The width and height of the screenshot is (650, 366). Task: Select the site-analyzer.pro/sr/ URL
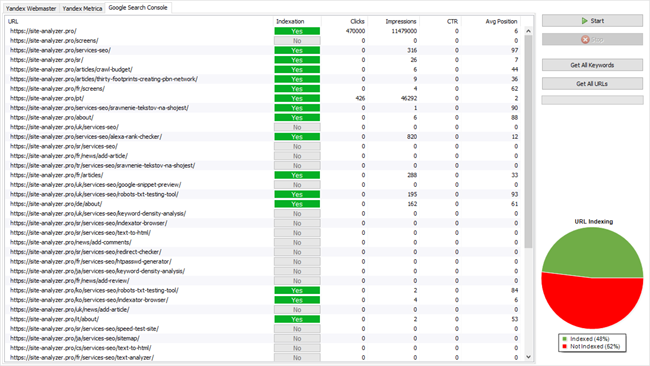[46, 60]
